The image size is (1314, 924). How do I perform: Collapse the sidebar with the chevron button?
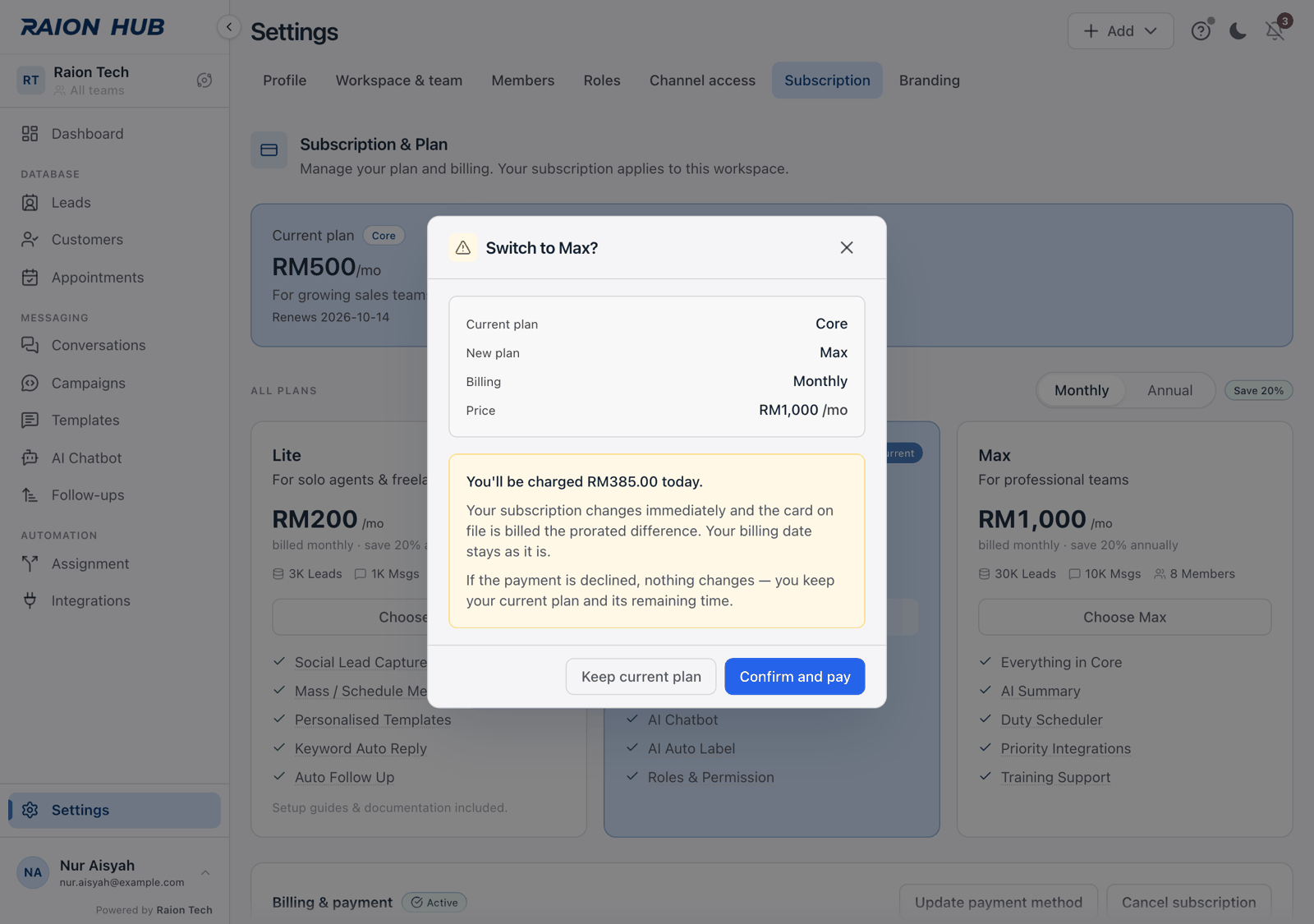click(x=229, y=27)
